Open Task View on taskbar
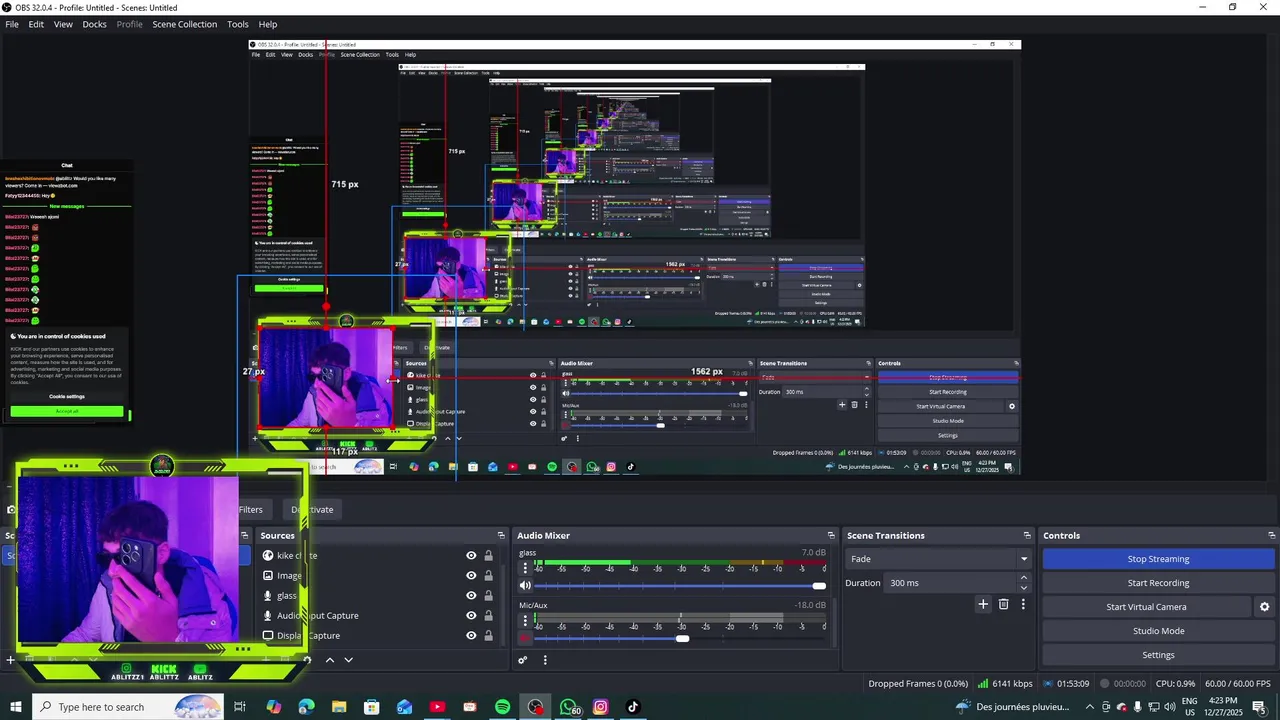1280x720 pixels. [x=240, y=707]
